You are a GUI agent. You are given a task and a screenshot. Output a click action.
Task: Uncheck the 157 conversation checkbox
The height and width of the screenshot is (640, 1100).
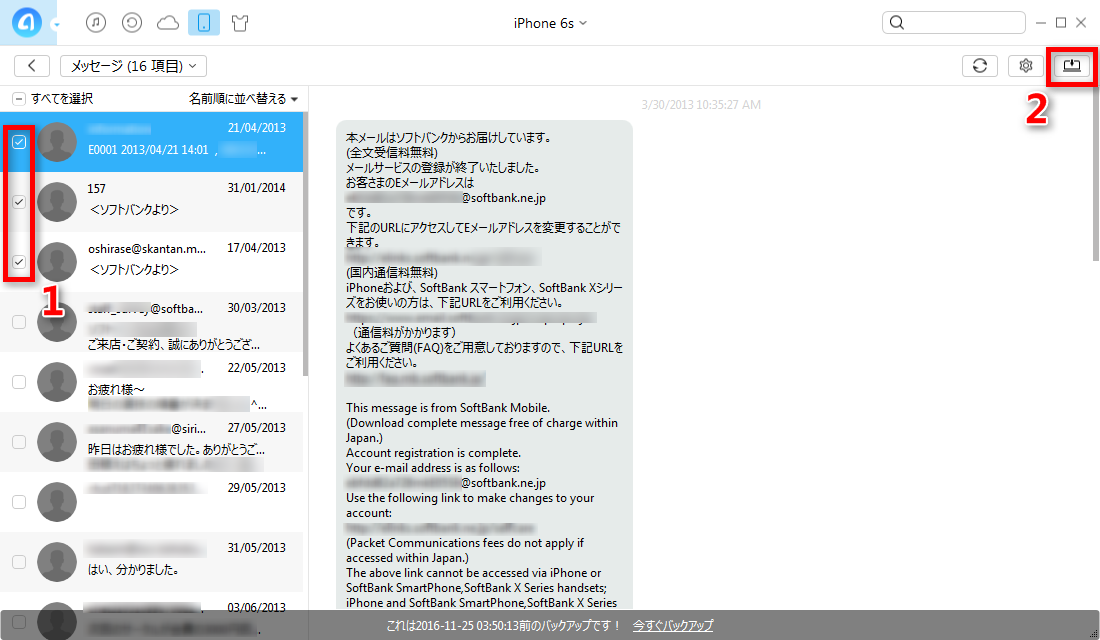point(19,202)
